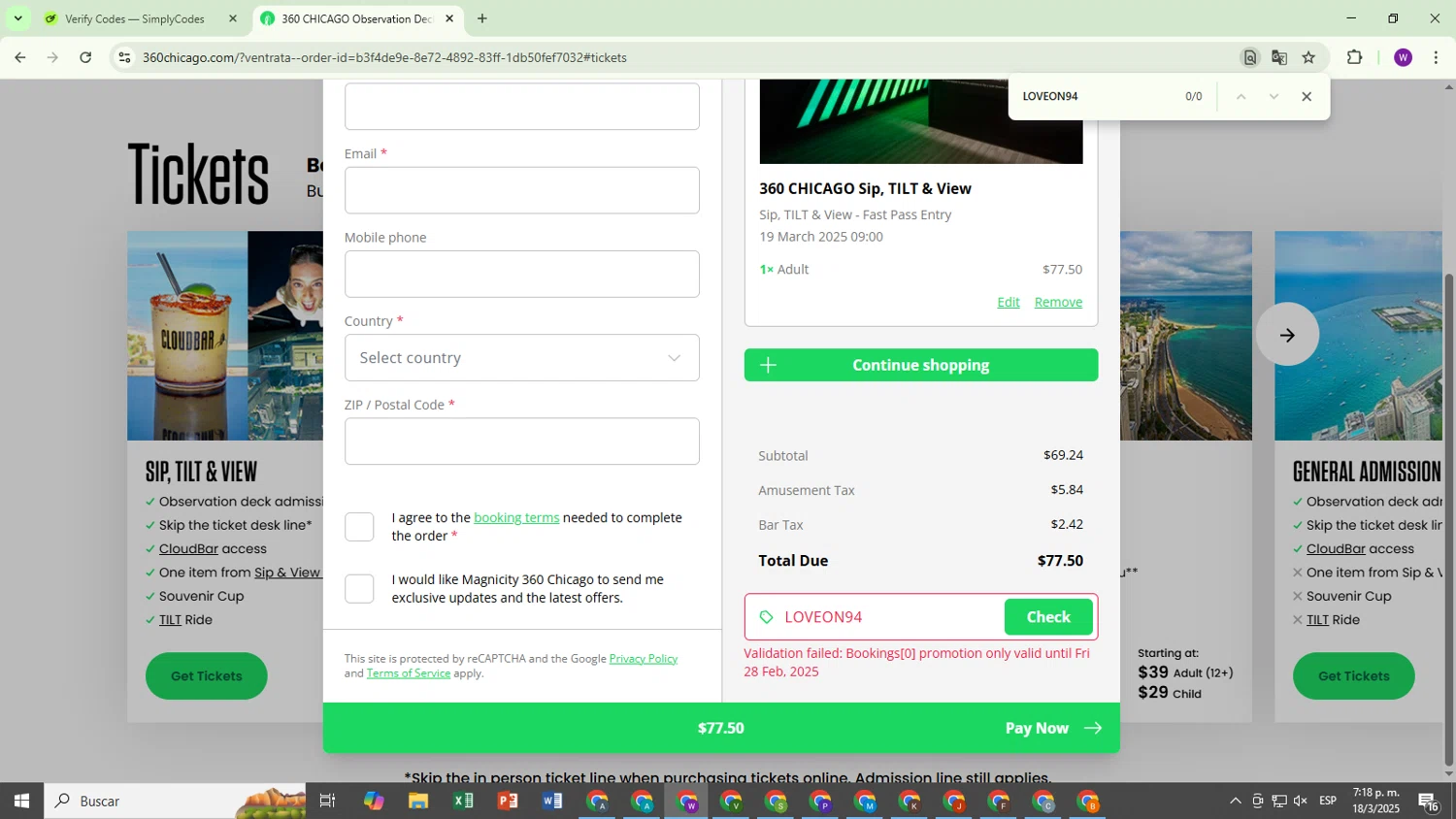
Task: Open CloudBar link on General Admission card
Action: click(1335, 549)
